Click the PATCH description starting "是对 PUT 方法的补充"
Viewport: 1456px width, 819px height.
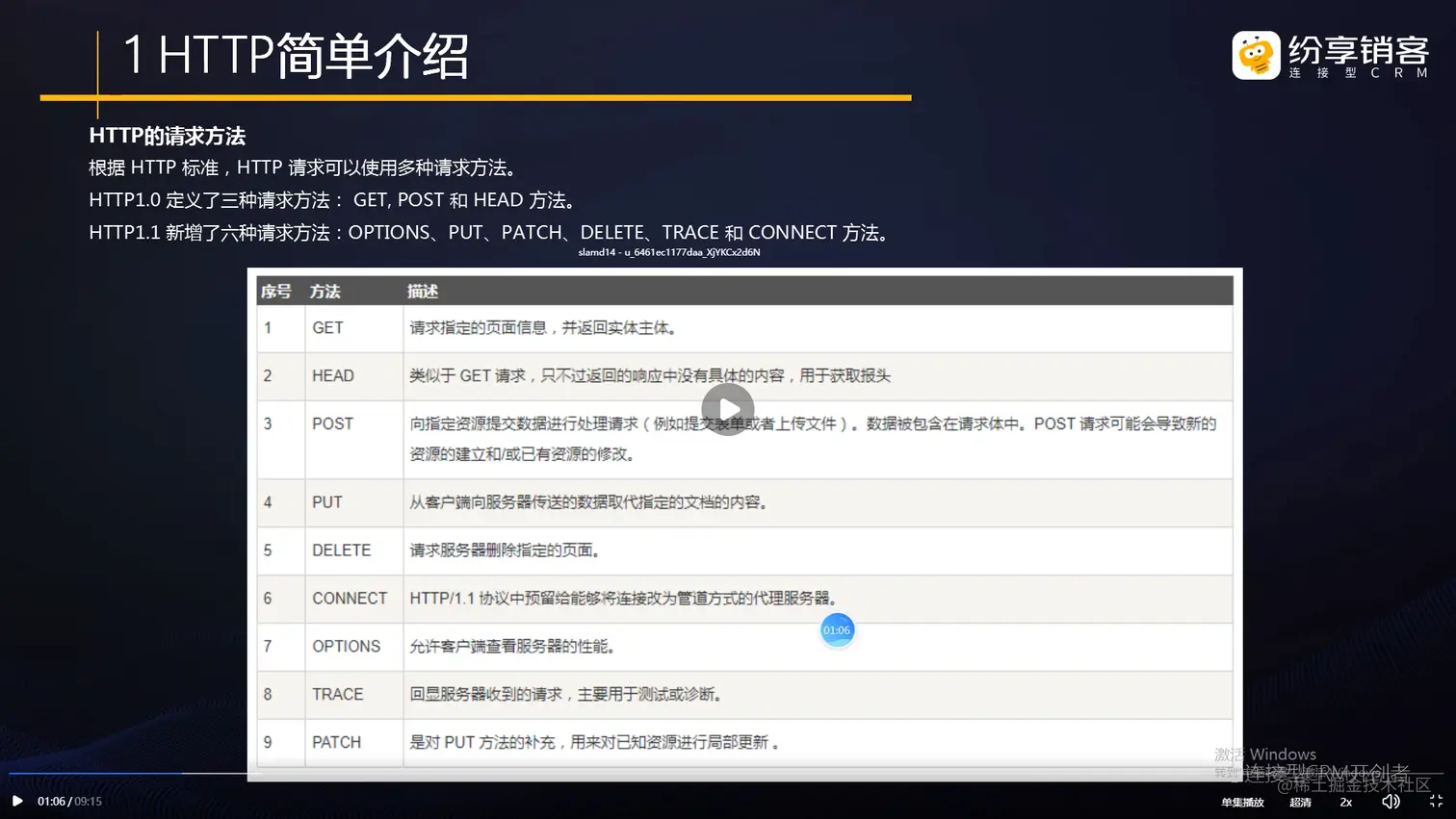(594, 743)
